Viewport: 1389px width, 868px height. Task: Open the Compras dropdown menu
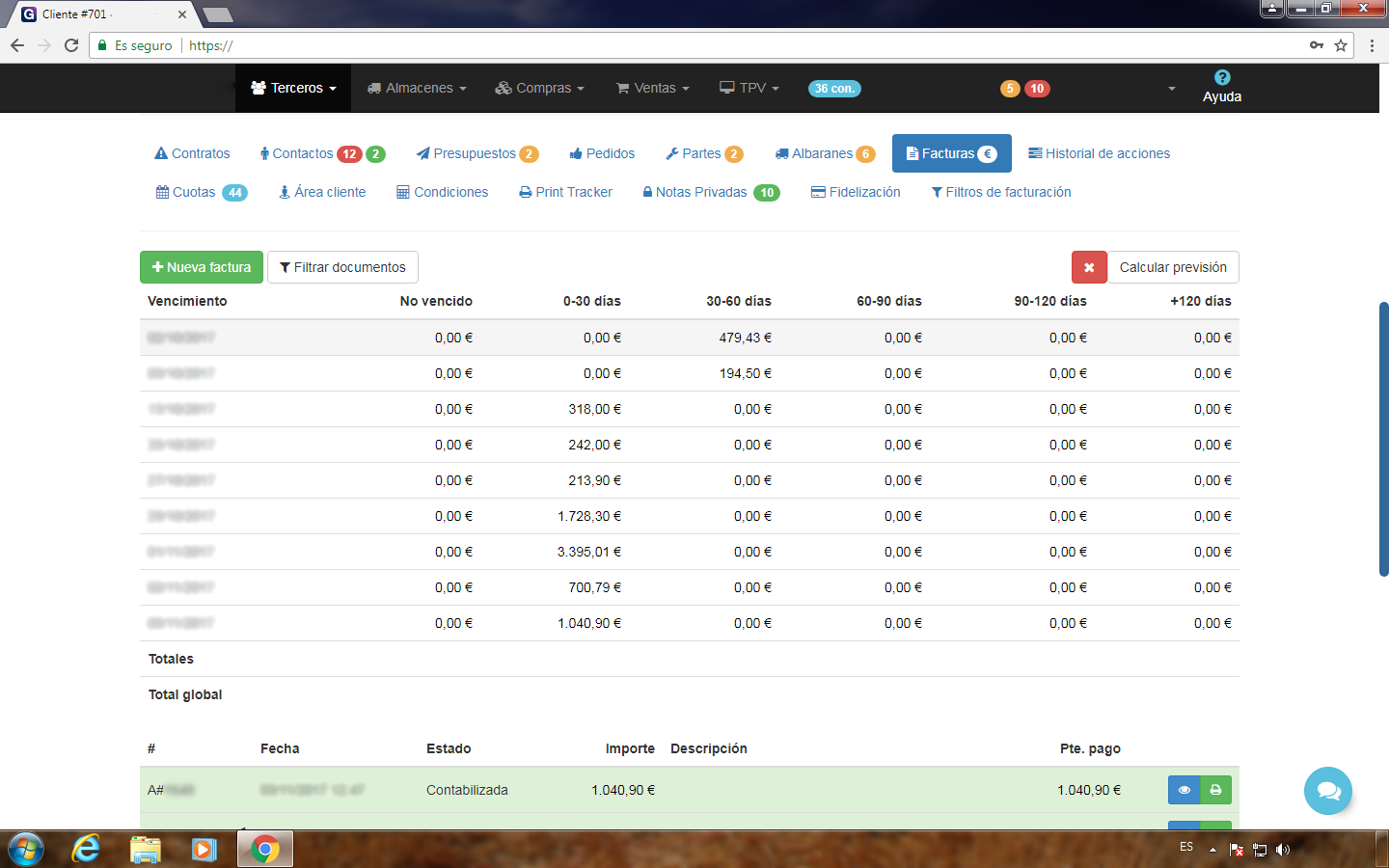(x=540, y=88)
